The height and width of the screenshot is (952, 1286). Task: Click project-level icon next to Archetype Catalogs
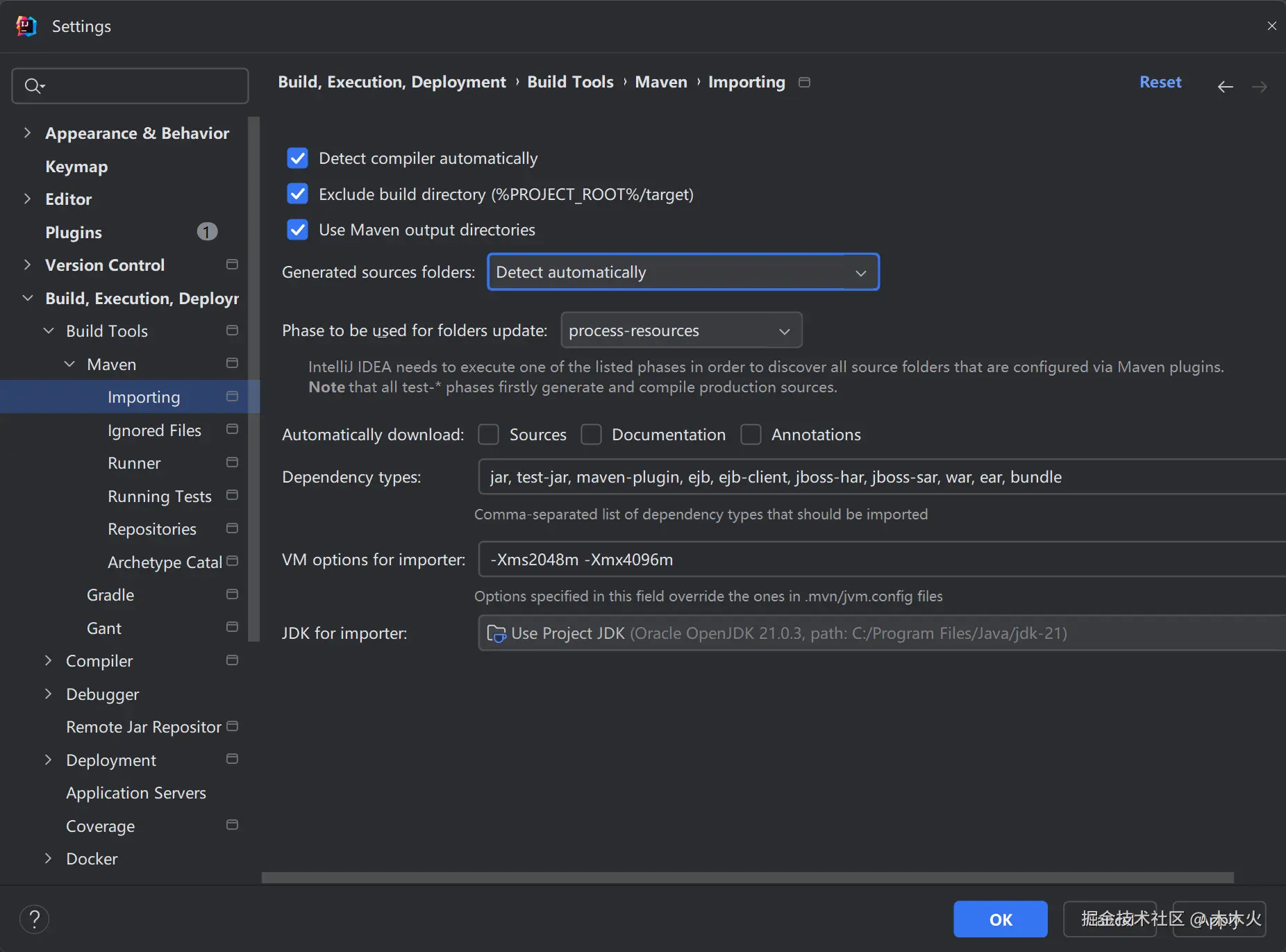point(232,561)
